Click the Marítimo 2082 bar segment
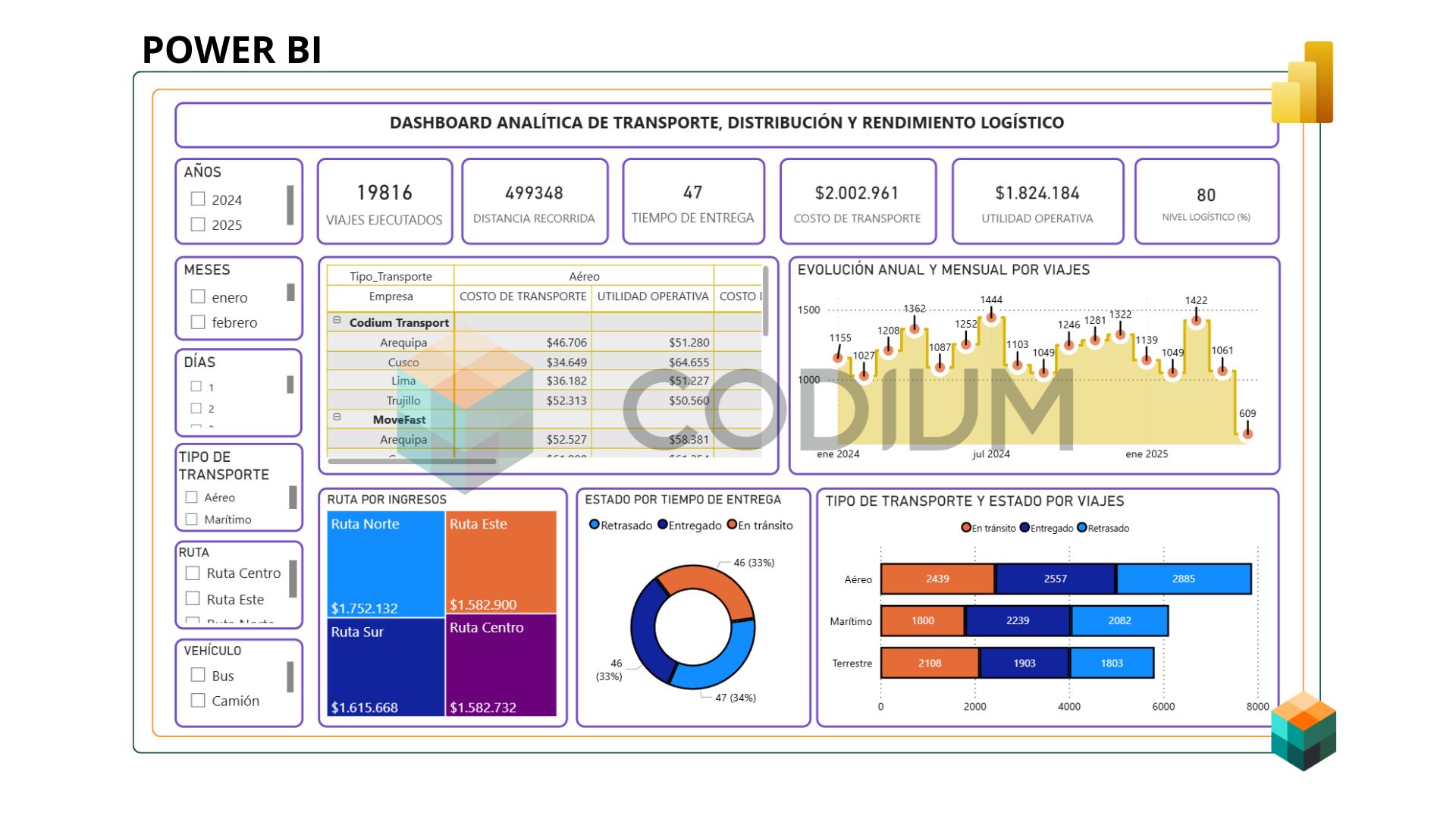 1119,620
